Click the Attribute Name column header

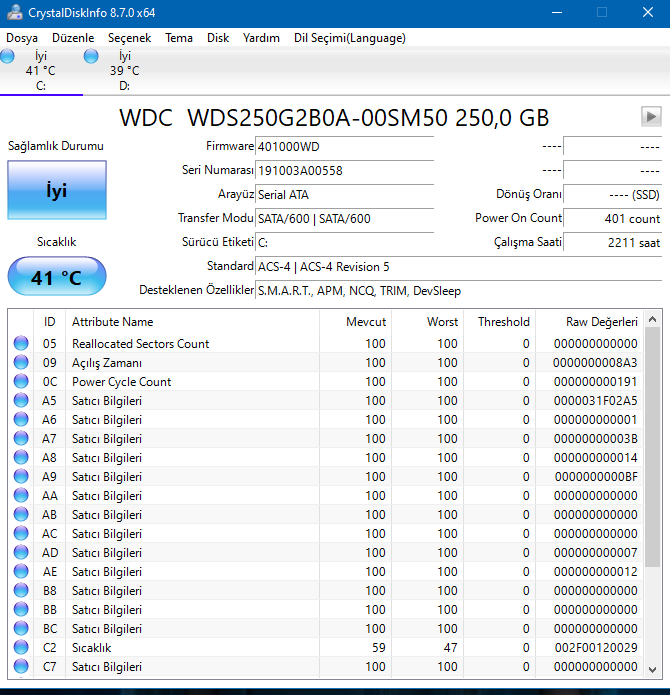pos(192,322)
